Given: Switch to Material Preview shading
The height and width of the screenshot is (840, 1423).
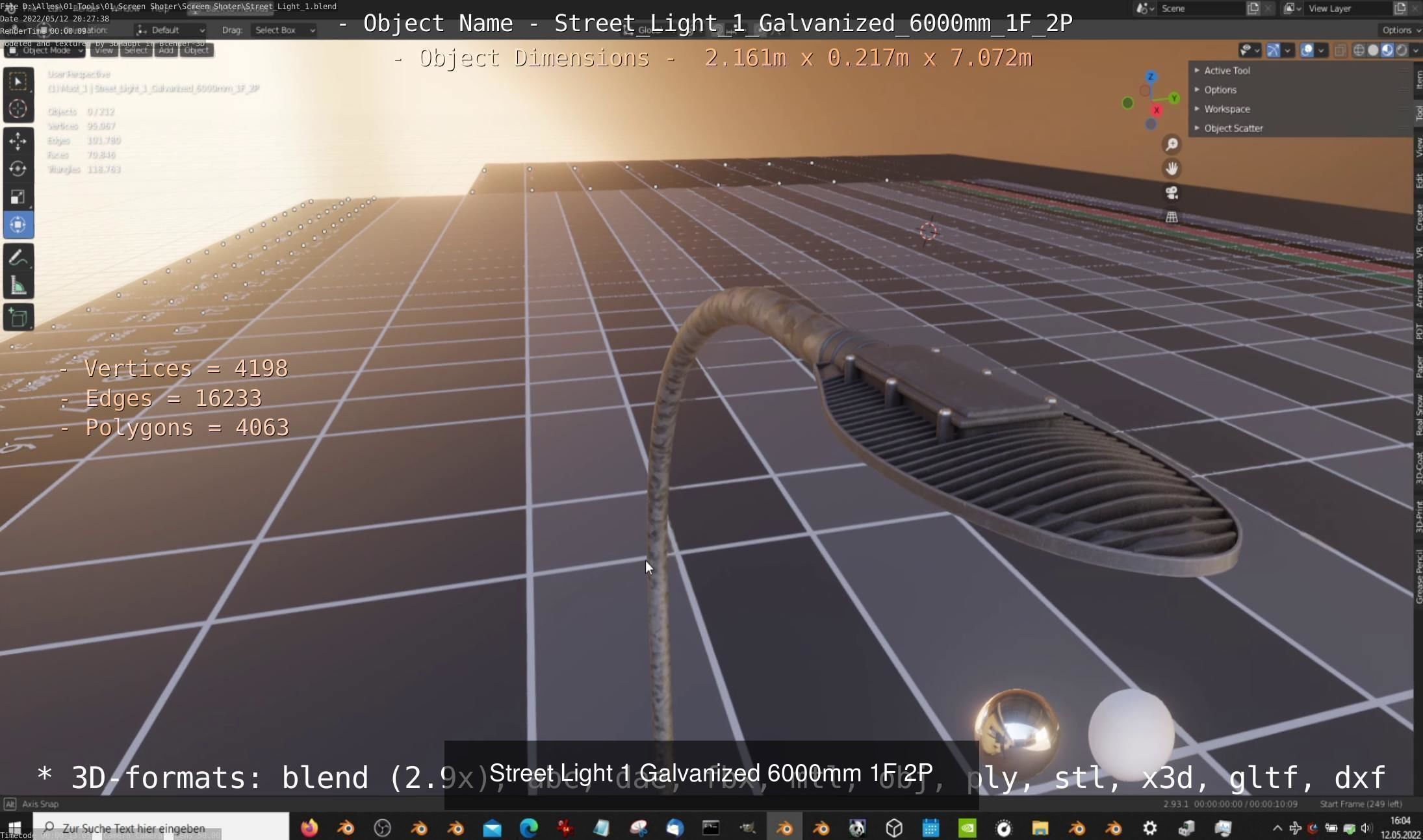Looking at the screenshot, I should (x=1387, y=50).
